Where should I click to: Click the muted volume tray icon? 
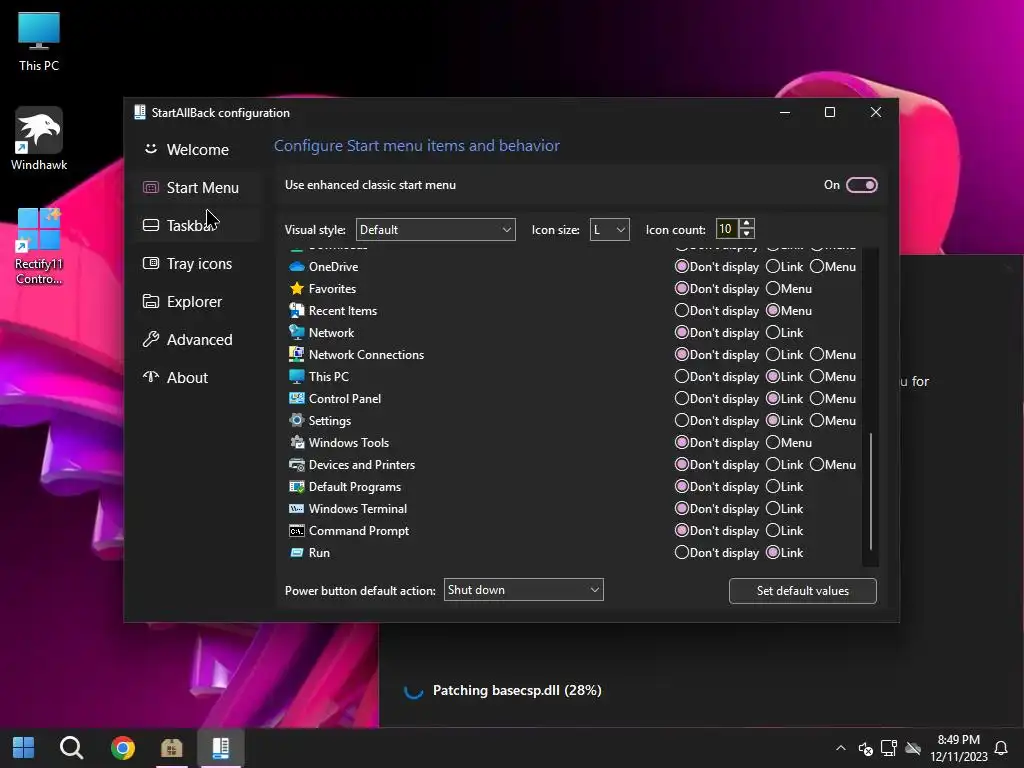(866, 748)
